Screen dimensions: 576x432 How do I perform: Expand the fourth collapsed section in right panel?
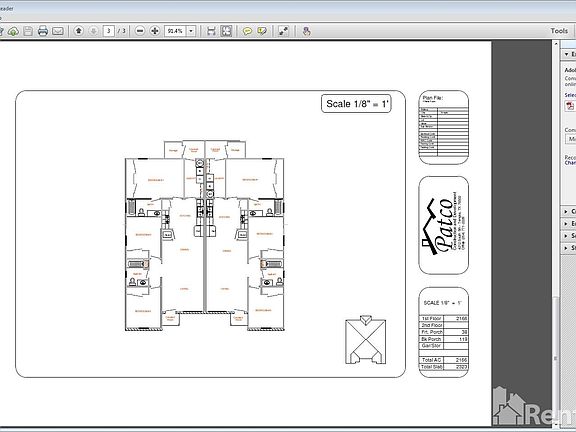(566, 248)
